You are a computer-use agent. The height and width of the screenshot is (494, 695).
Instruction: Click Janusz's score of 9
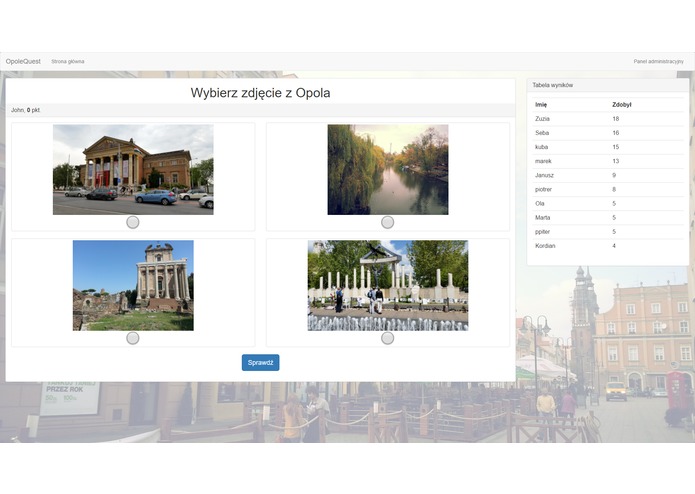pos(614,175)
